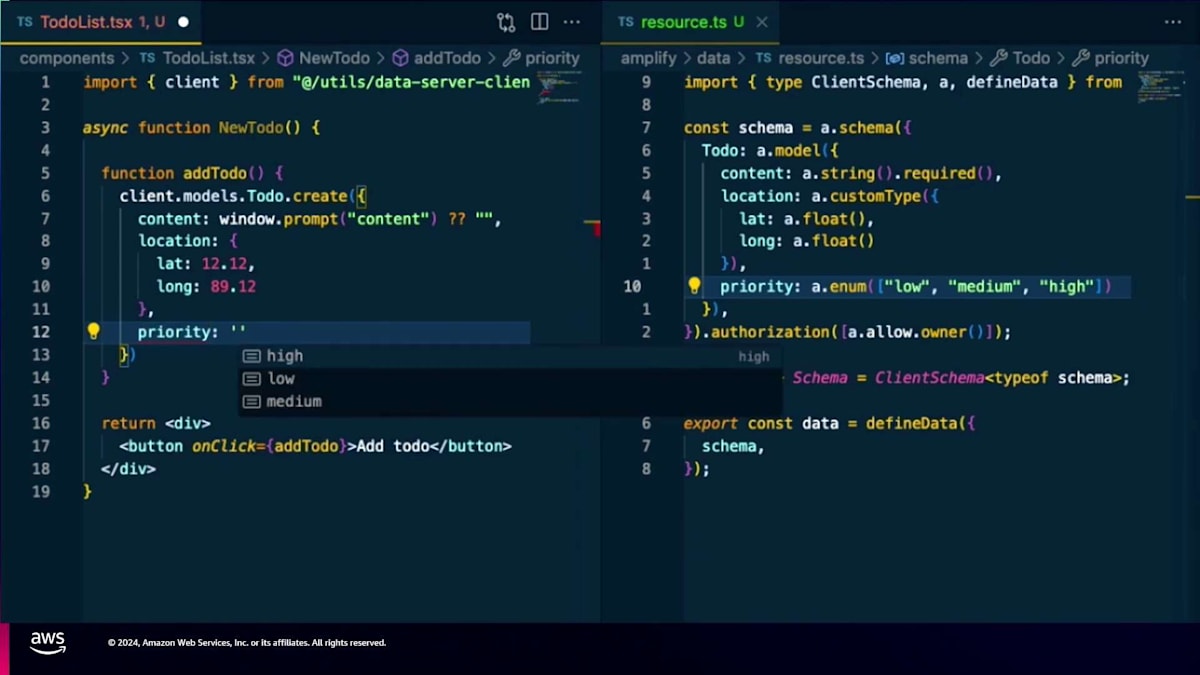Close the resource.ts tab

(762, 22)
